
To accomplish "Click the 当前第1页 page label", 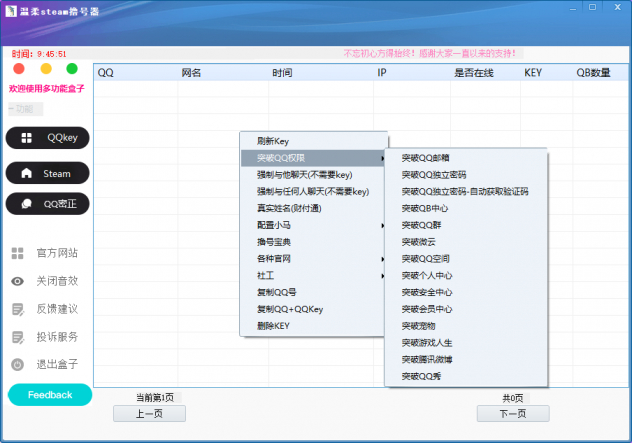I will pyautogui.click(x=155, y=398).
